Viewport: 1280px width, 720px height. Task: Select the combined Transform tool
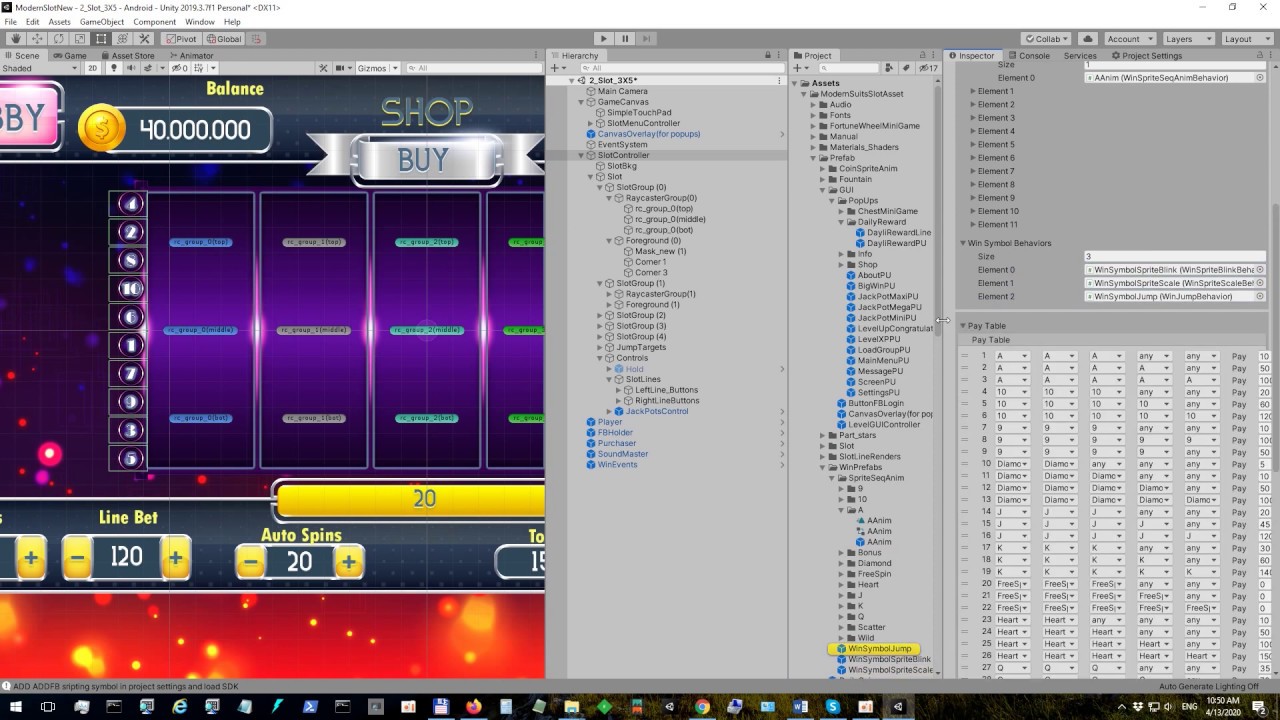[122, 39]
